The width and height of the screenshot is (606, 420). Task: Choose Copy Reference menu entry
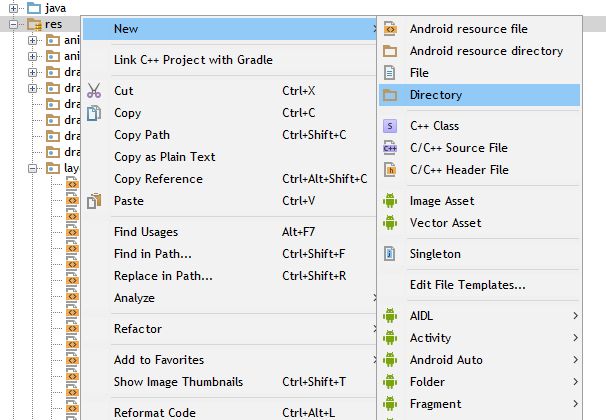[230, 179]
